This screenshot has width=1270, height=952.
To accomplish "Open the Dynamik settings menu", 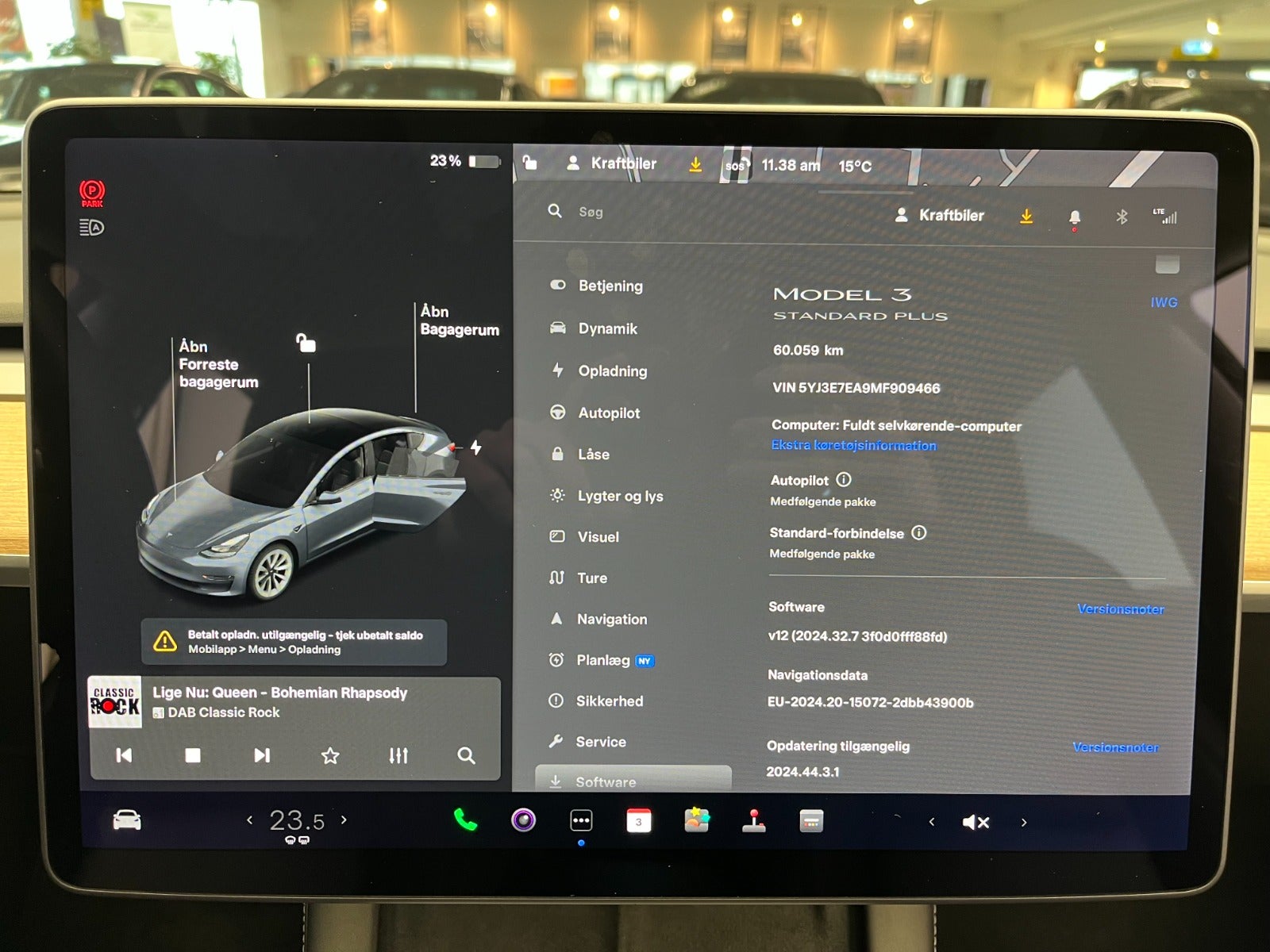I will (594, 328).
